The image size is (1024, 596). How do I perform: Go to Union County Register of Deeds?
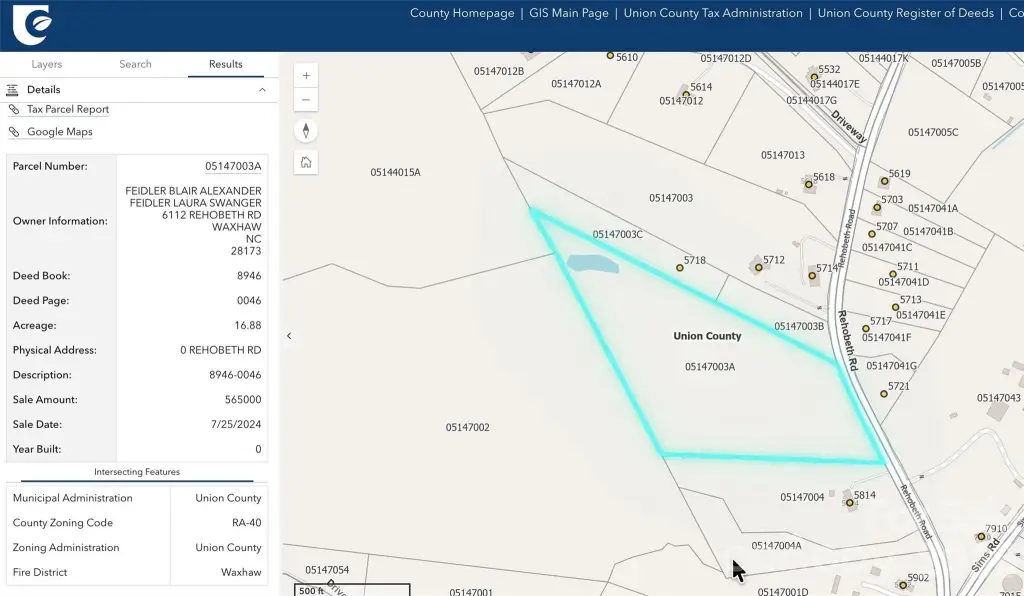coord(905,14)
